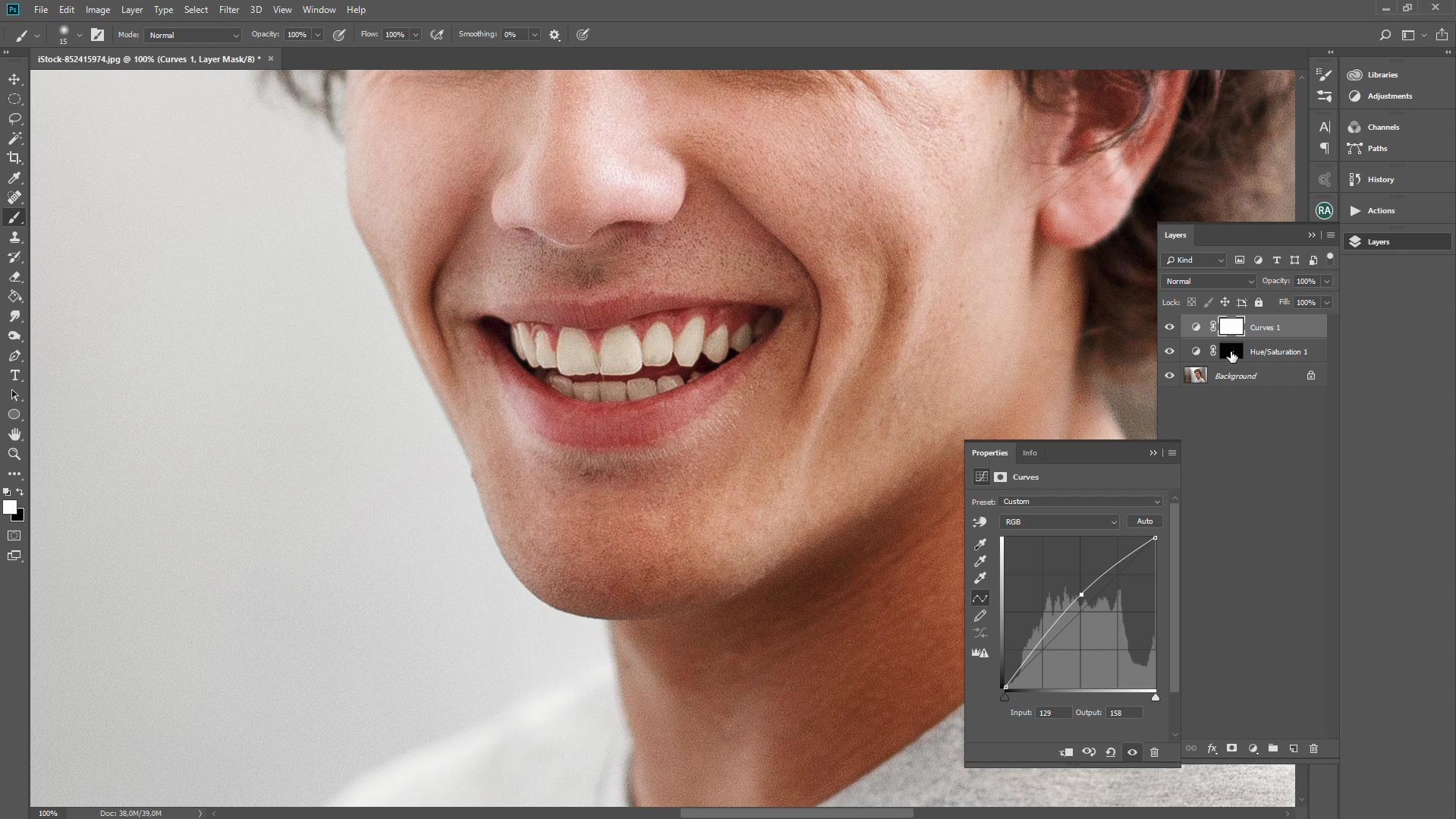This screenshot has height=819, width=1456.
Task: Open layer Kind filter dropdown
Action: point(1194,260)
